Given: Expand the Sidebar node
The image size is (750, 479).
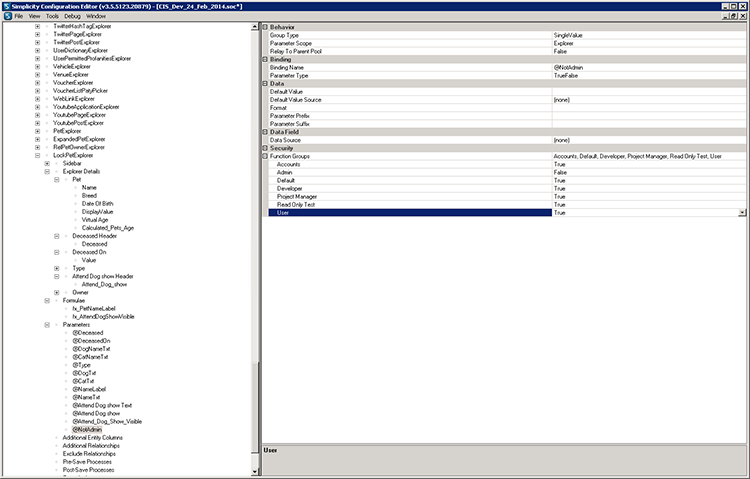Looking at the screenshot, I should [47, 164].
